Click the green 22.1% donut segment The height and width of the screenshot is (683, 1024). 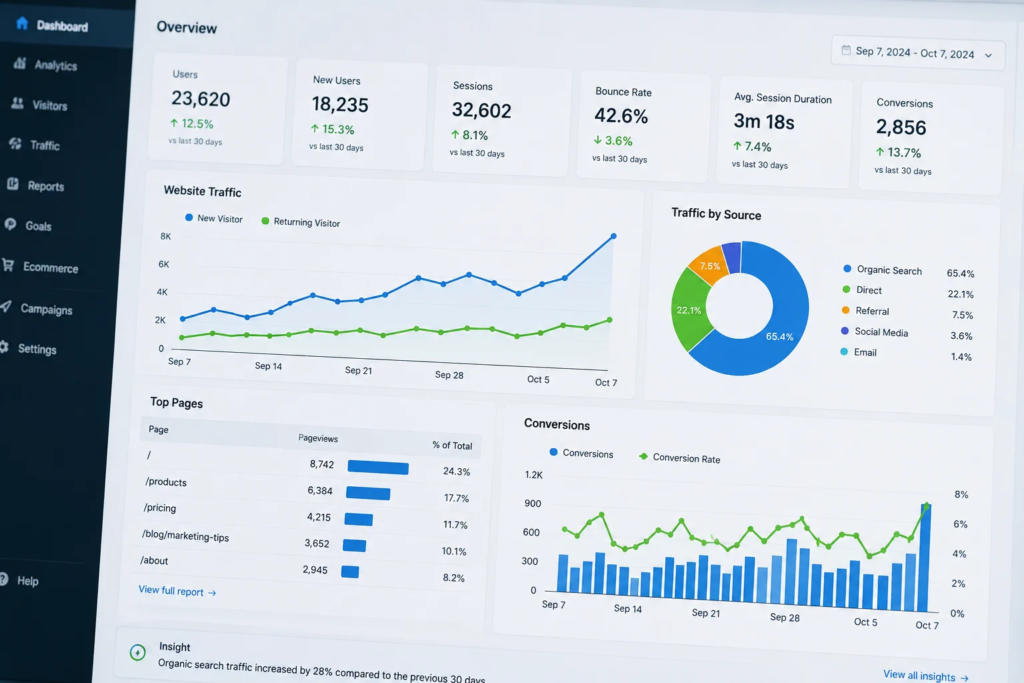[x=688, y=310]
